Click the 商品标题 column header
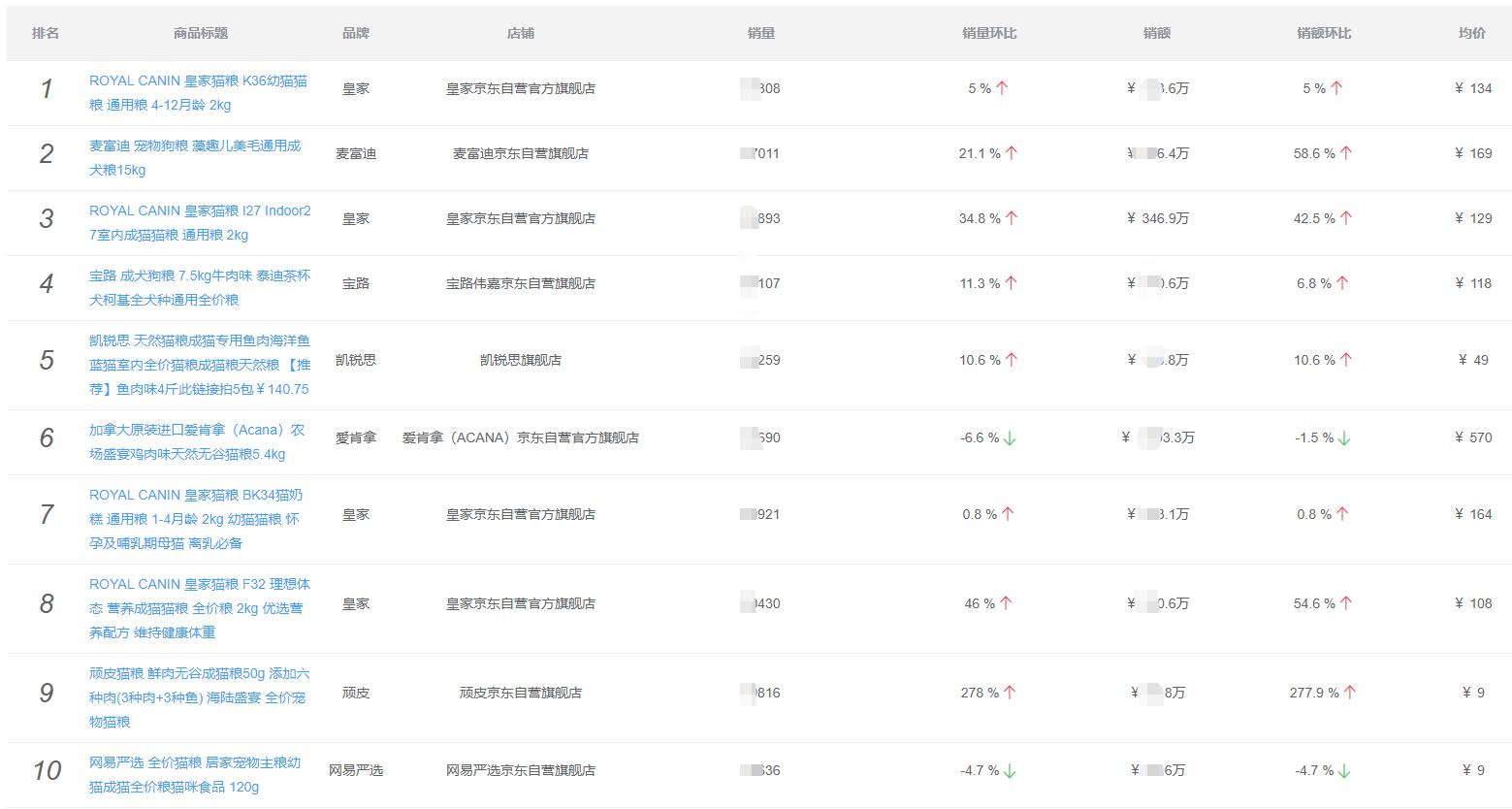Image resolution: width=1512 pixels, height=809 pixels. tap(201, 33)
